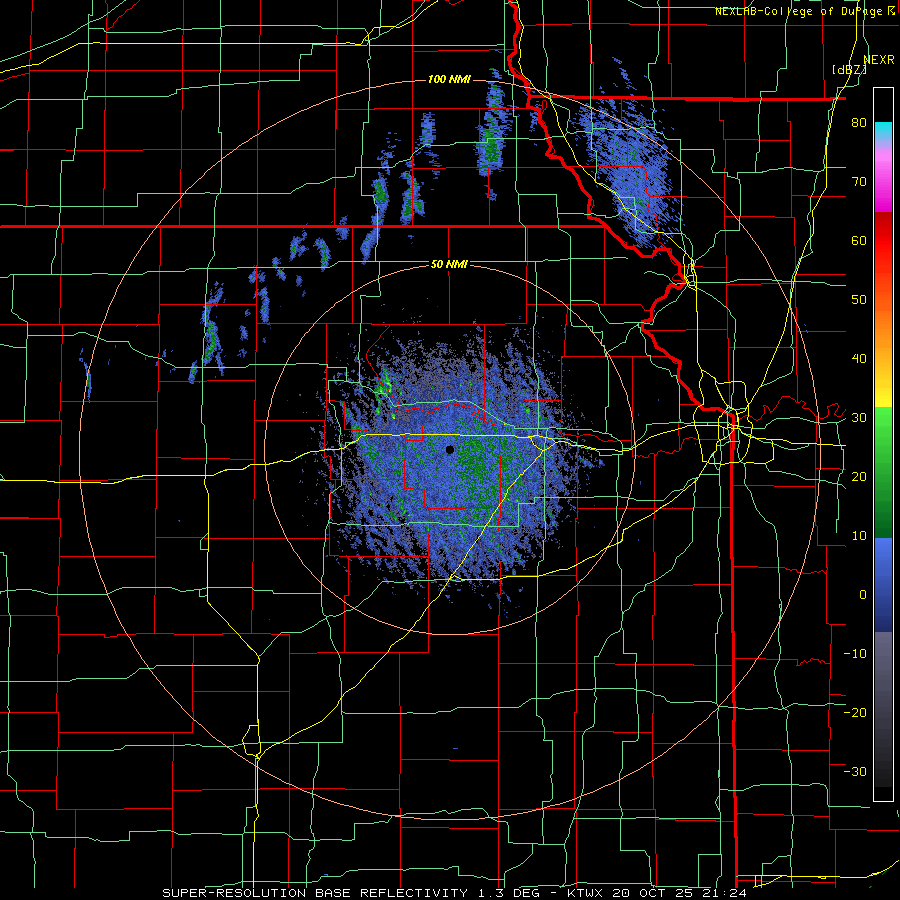Click the 20 dBZ scale value

(859, 477)
